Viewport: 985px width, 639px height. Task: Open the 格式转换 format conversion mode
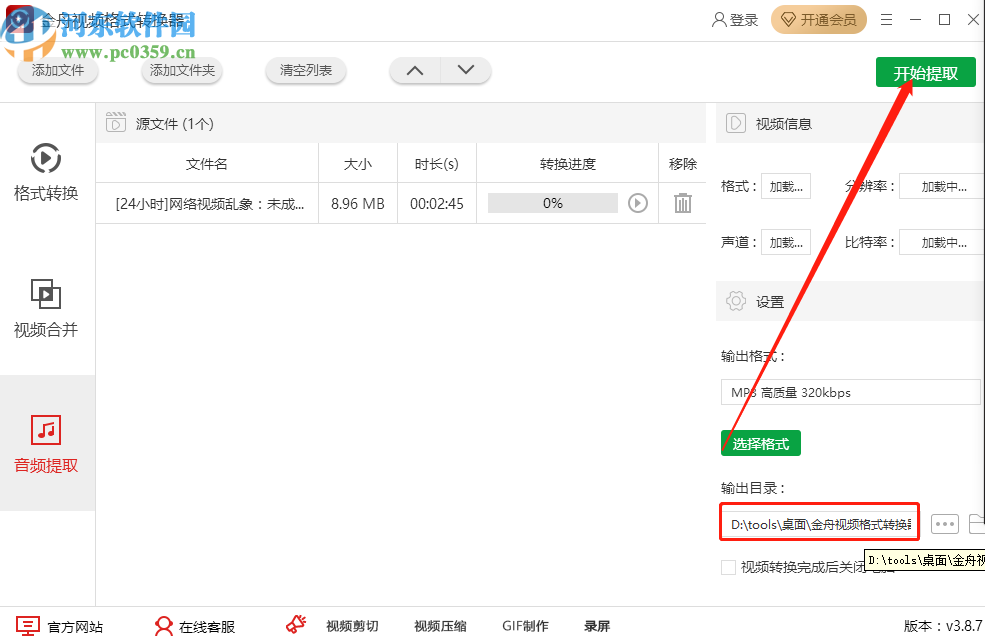pos(46,172)
